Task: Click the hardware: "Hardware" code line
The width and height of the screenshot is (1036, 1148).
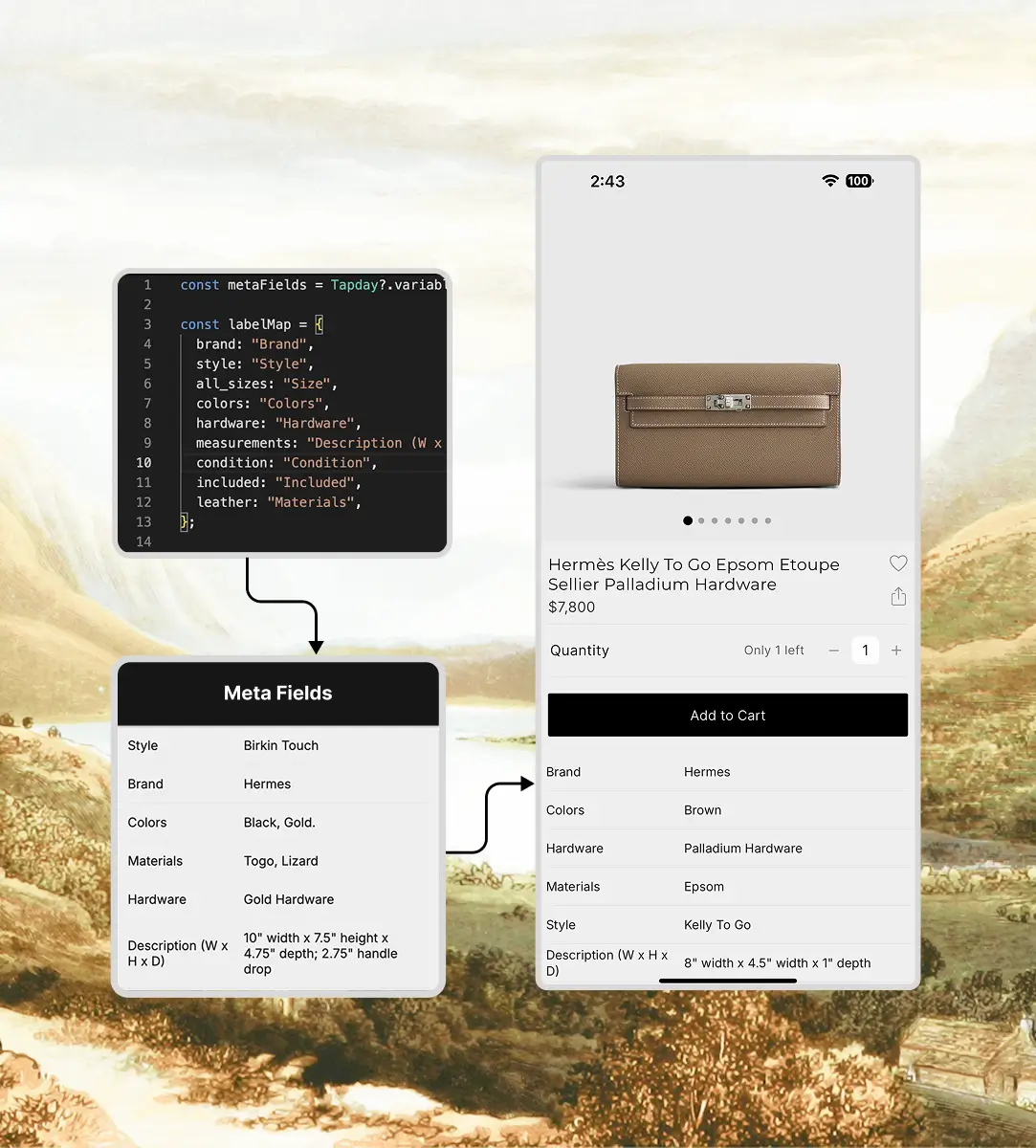Action: (x=279, y=423)
